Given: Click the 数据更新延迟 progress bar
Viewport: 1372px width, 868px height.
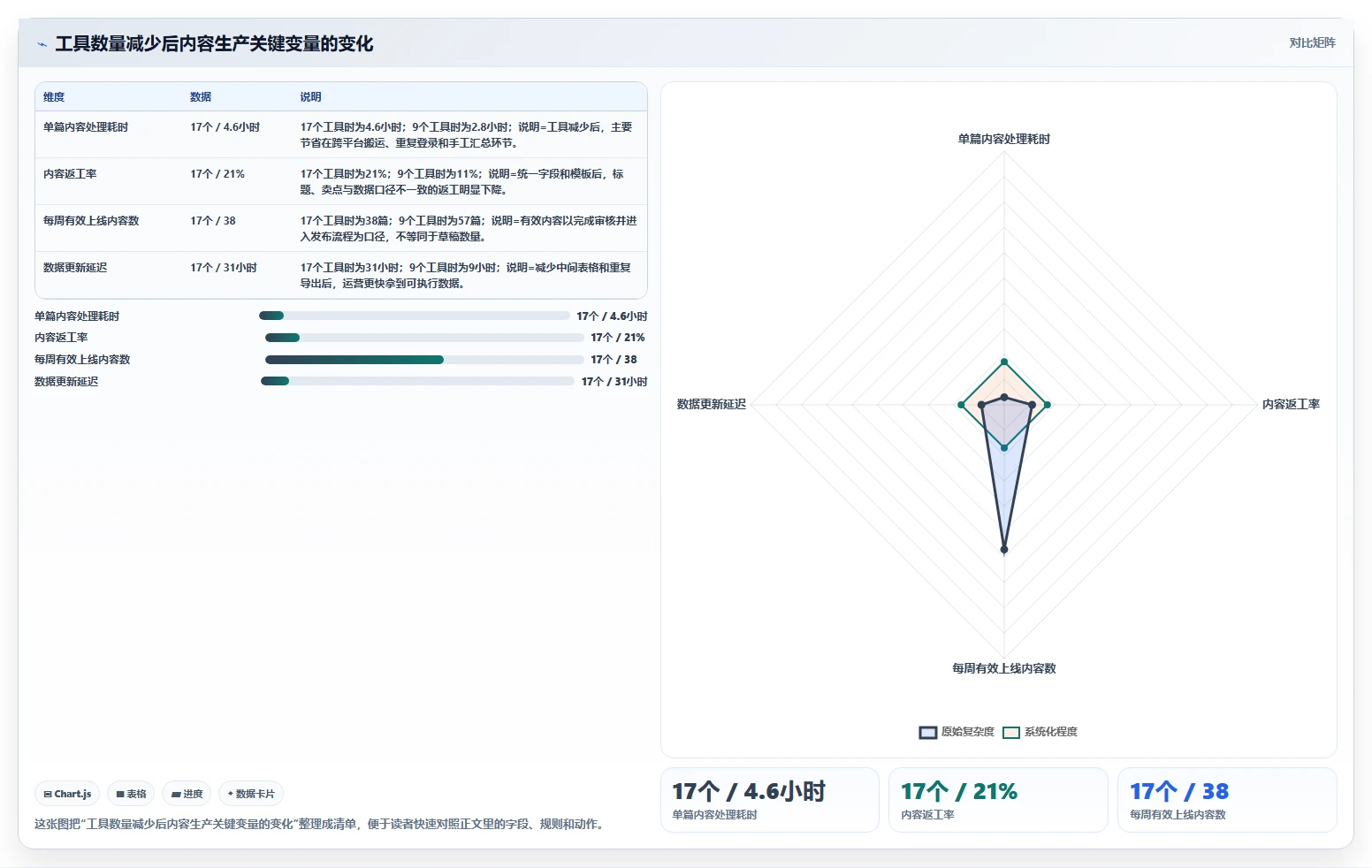Looking at the screenshot, I should pyautogui.click(x=417, y=381).
